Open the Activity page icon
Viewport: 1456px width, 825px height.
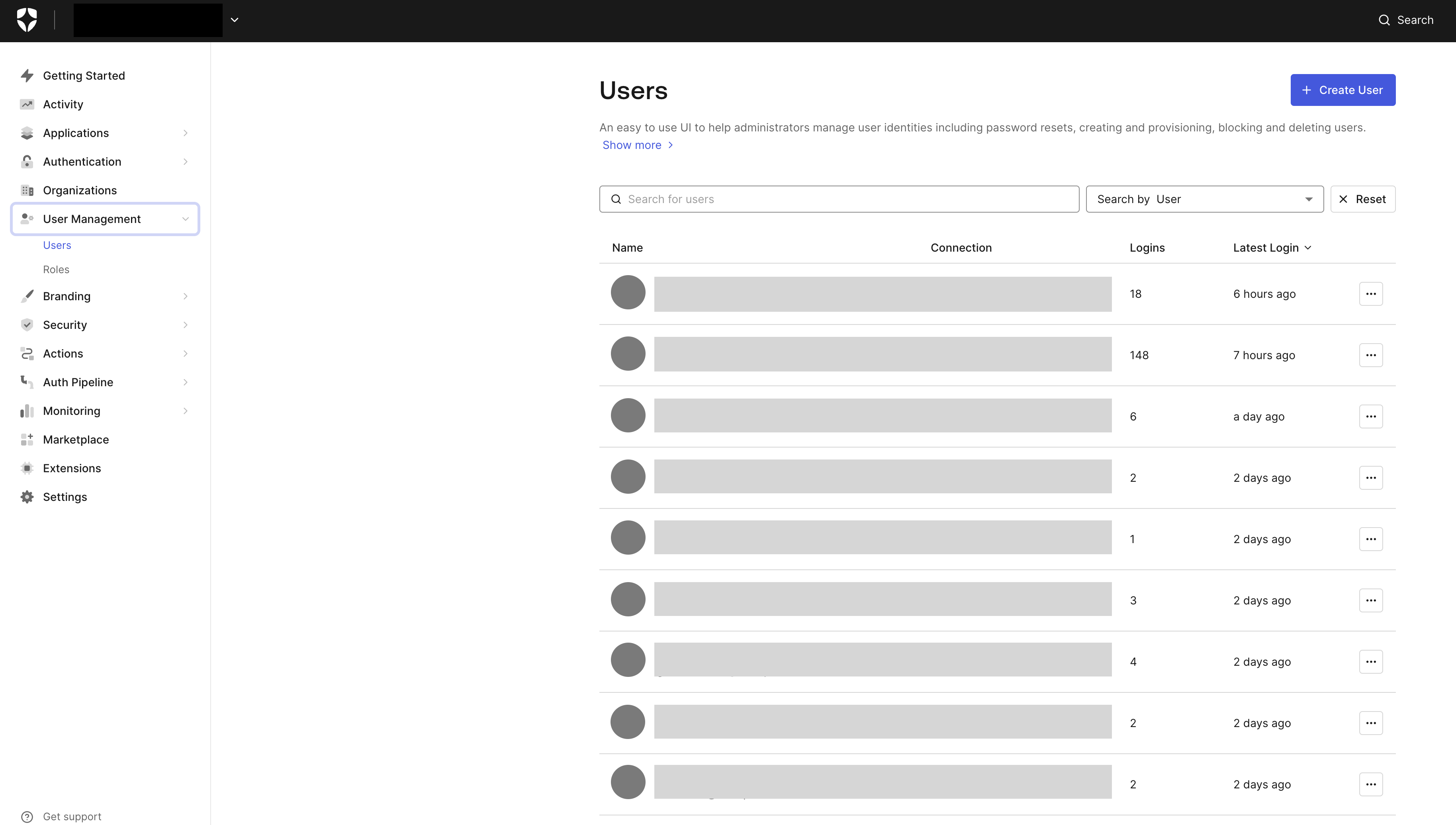27,104
